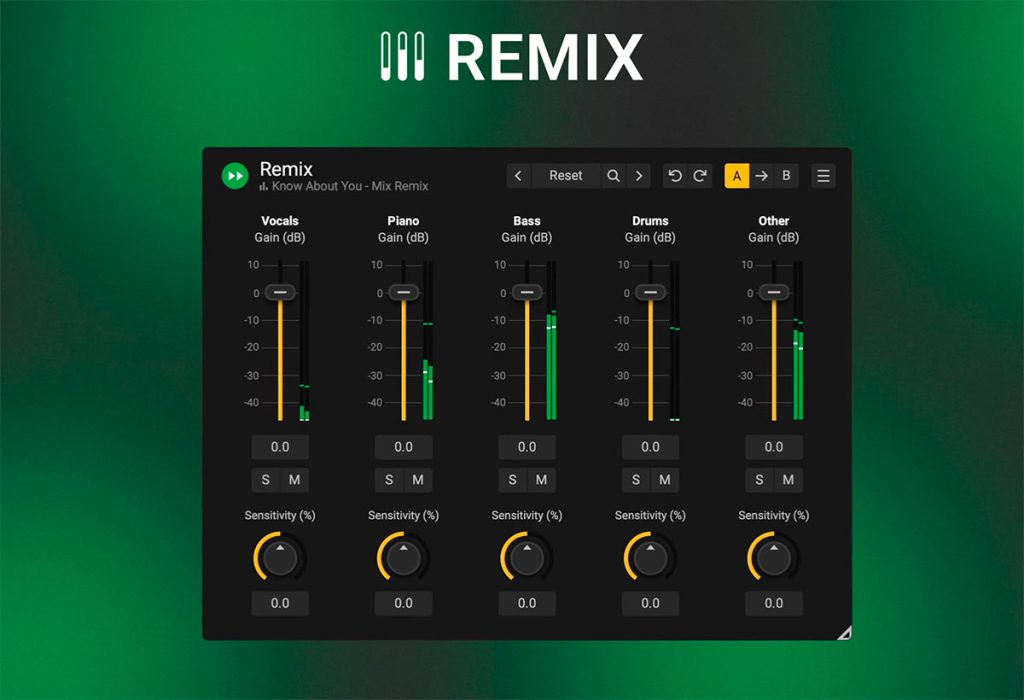Viewport: 1024px width, 700px height.
Task: Mute the Other stem
Action: (x=788, y=480)
